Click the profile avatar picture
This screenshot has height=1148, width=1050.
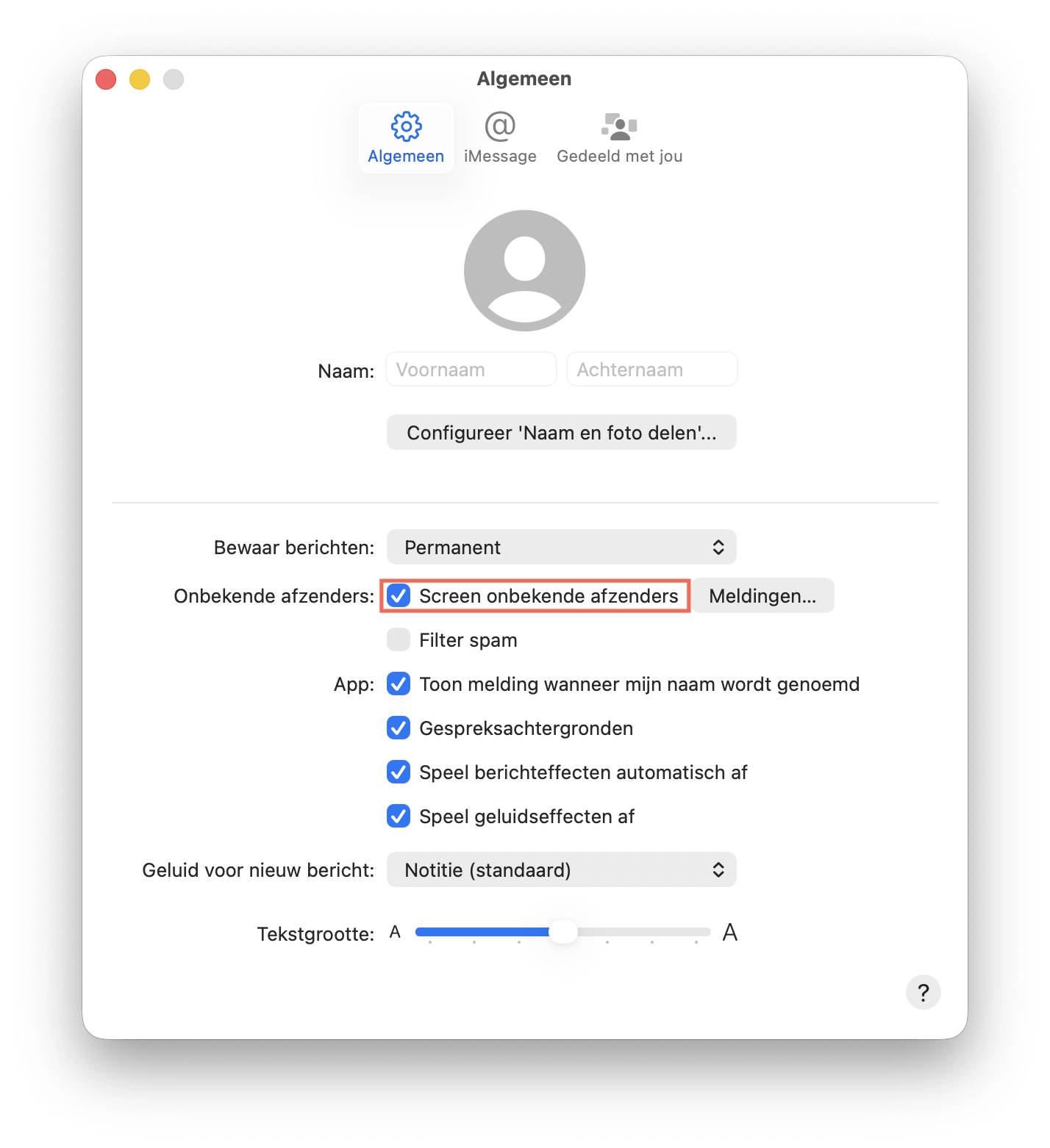tap(524, 270)
